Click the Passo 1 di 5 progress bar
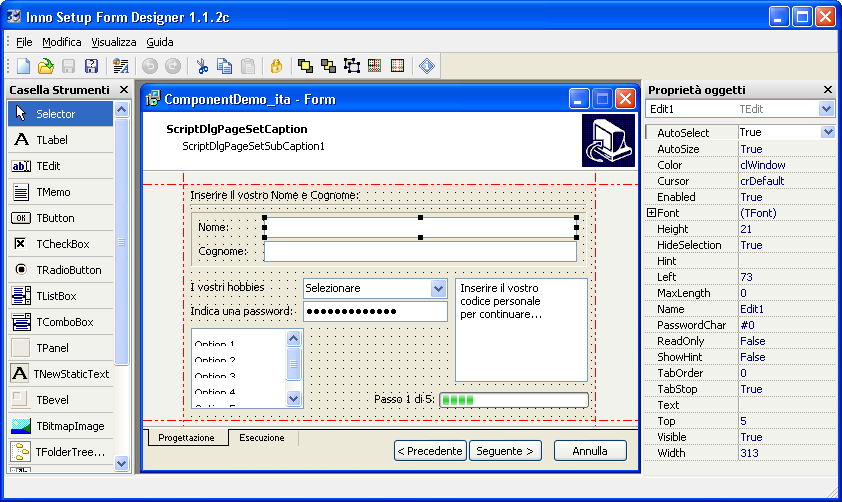The height and width of the screenshot is (502, 842). coord(514,400)
